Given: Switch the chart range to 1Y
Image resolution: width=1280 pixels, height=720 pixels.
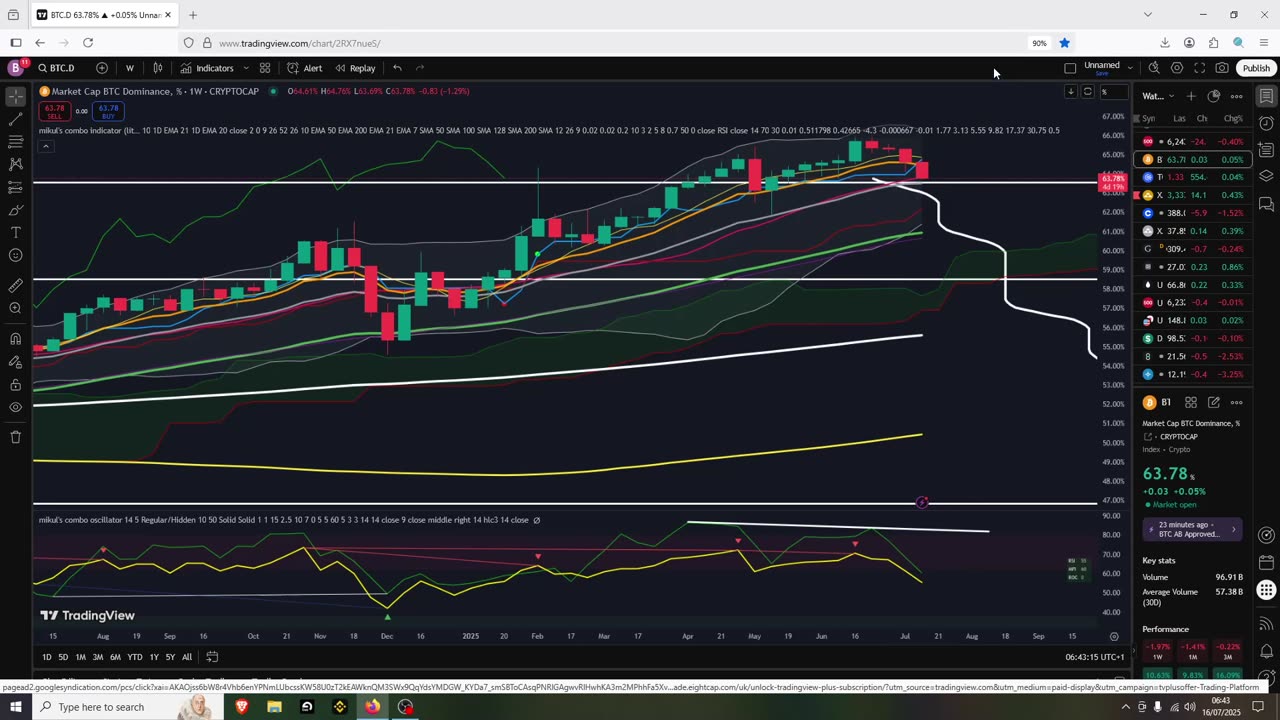Looking at the screenshot, I should (x=154, y=657).
